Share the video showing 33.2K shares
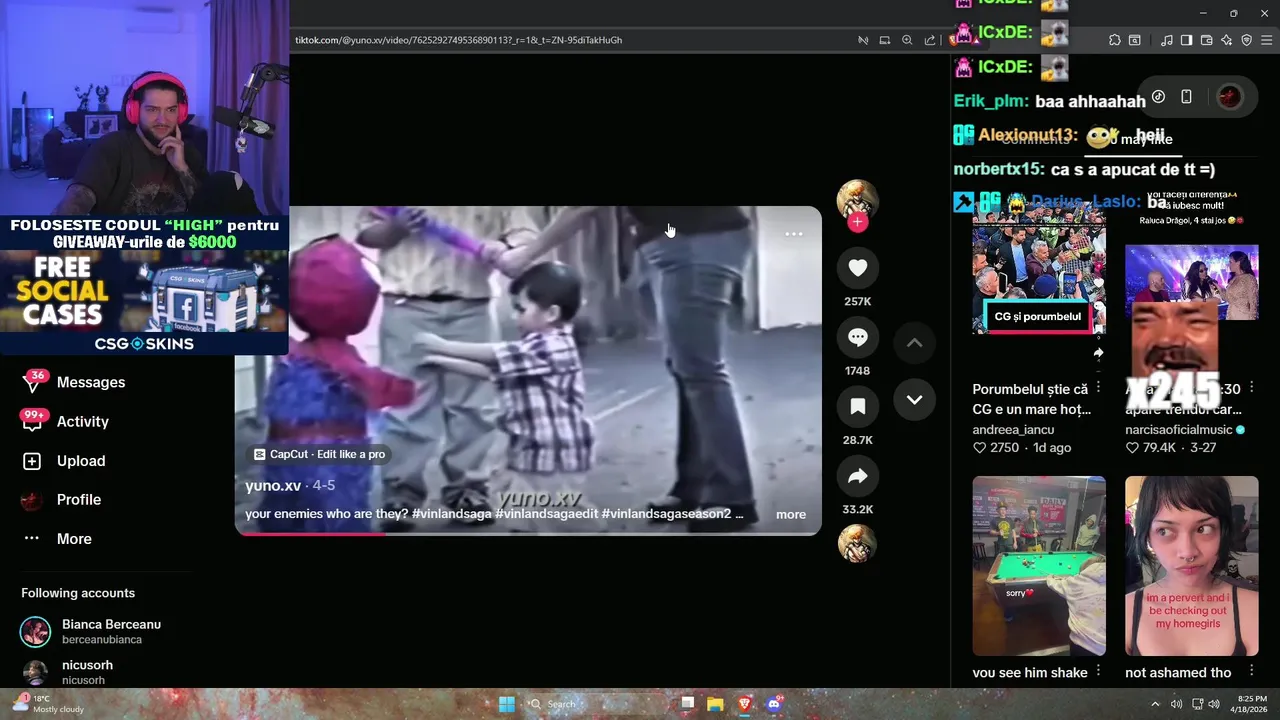This screenshot has width=1280, height=720. click(x=857, y=476)
